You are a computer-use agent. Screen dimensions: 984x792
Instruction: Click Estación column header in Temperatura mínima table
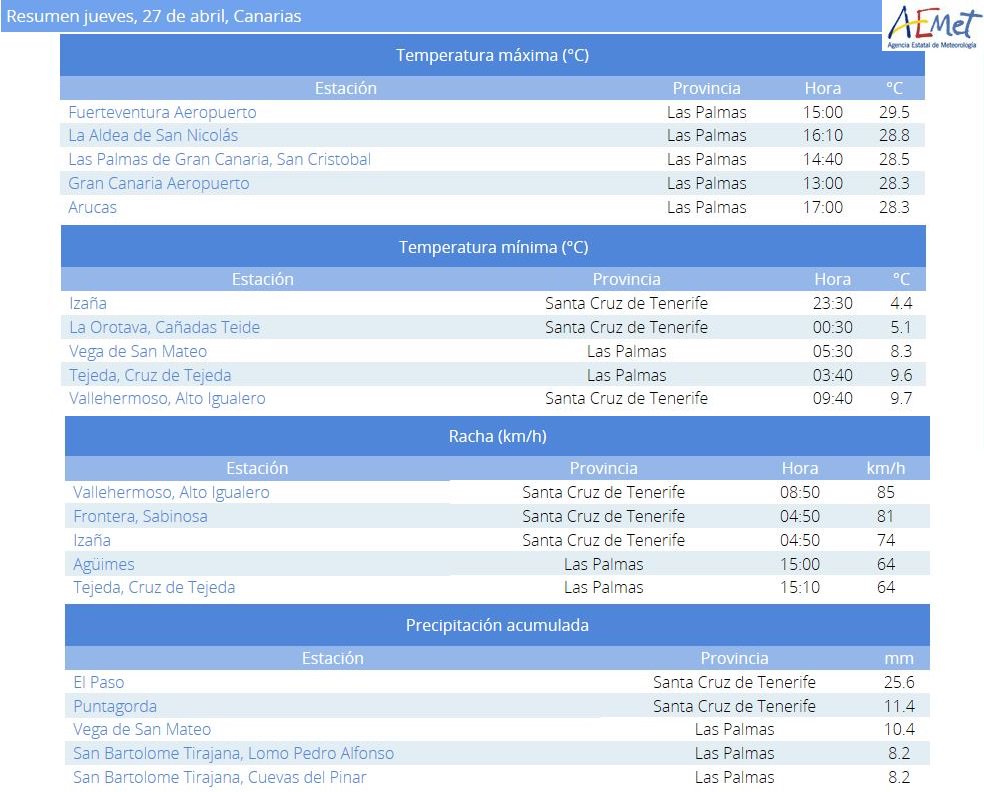pos(263,279)
